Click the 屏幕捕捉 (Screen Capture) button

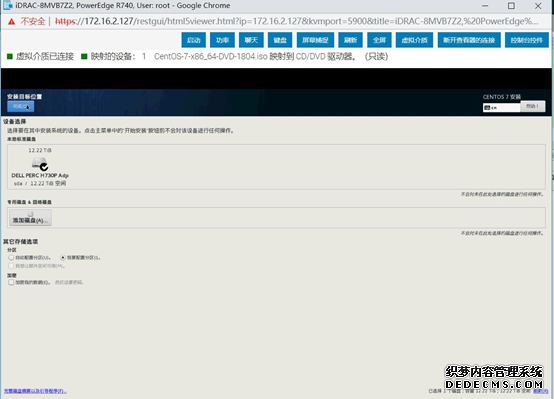315,40
